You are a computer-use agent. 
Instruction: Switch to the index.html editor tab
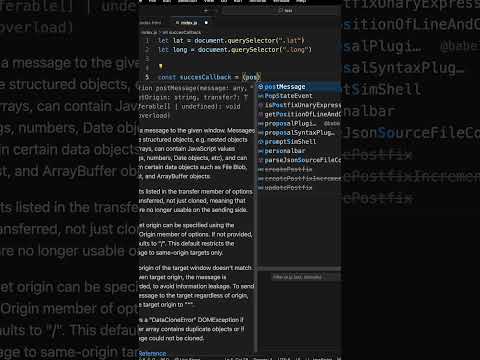click(x=151, y=23)
